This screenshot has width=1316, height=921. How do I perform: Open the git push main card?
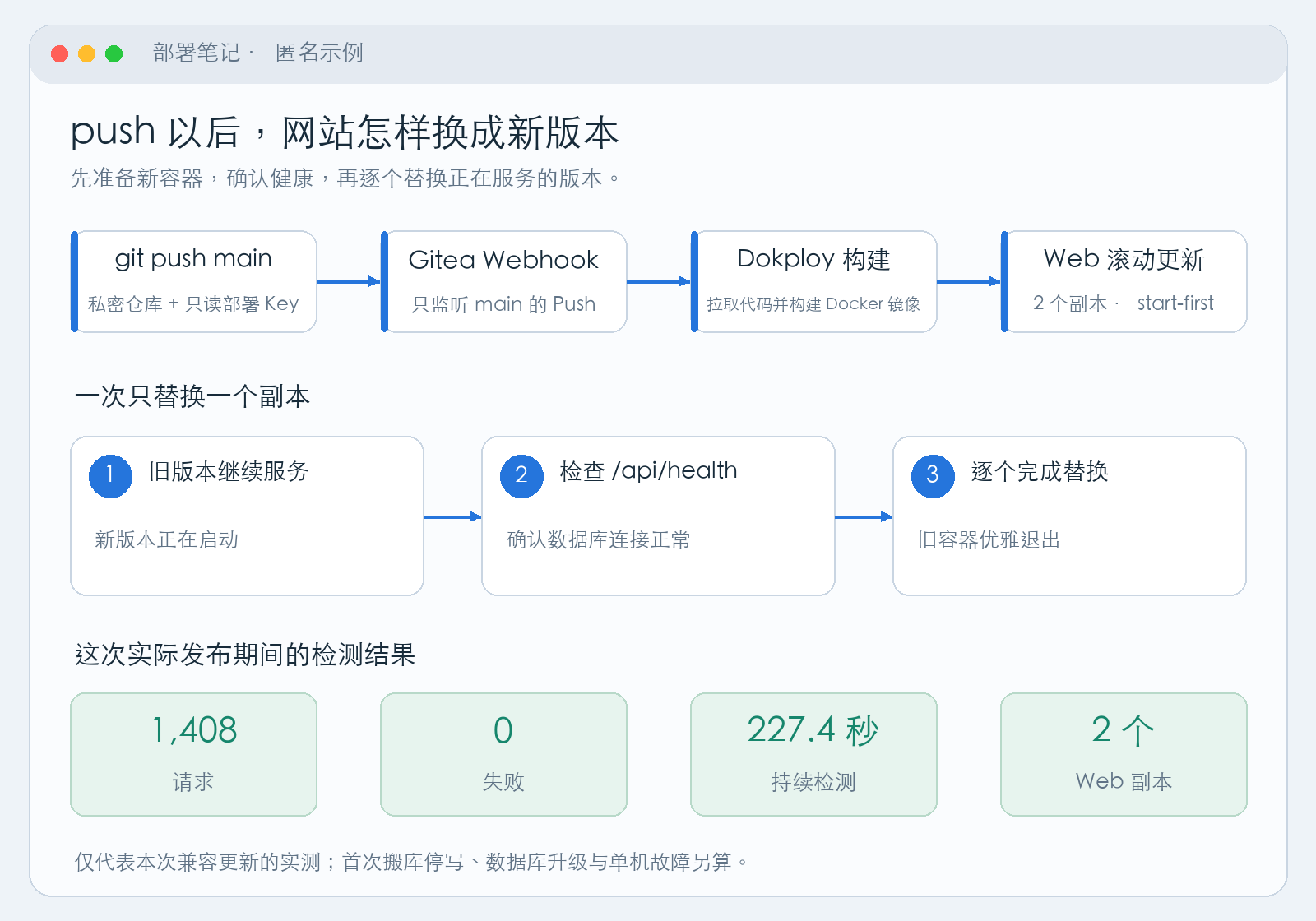click(x=194, y=281)
